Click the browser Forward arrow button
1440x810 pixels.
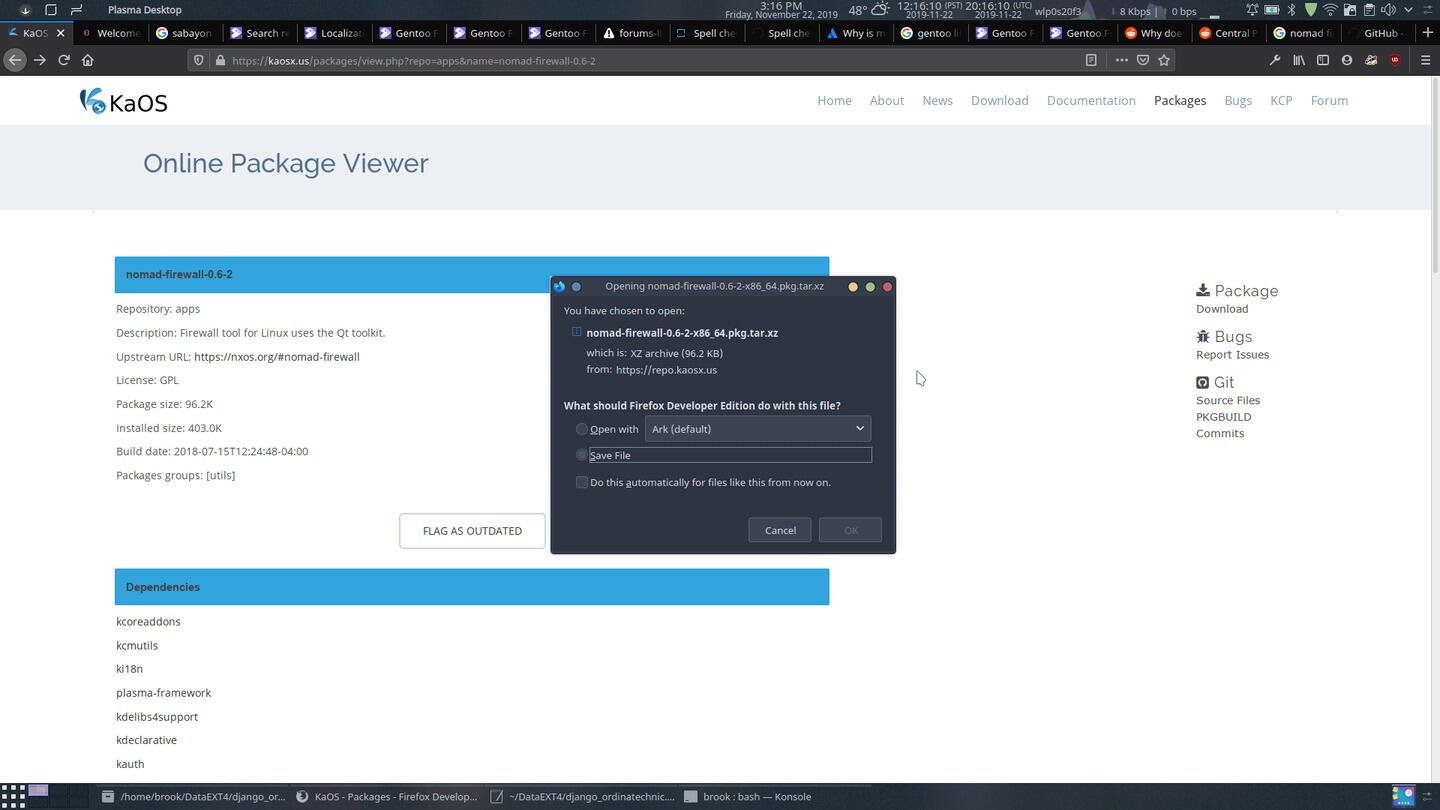[40, 60]
